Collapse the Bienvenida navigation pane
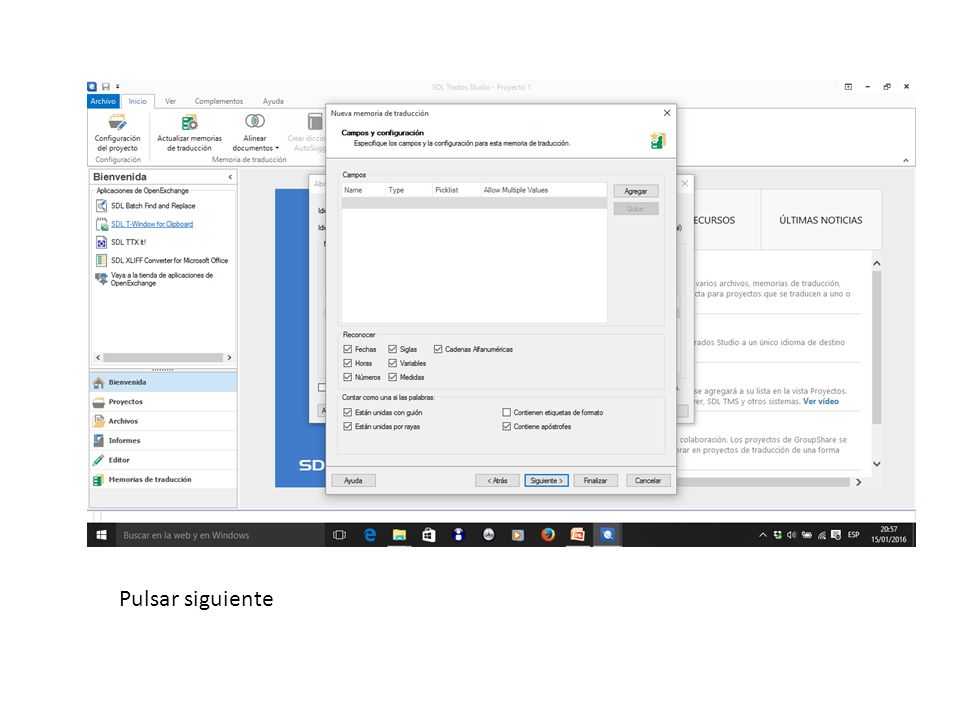Viewport: 960px width, 720px height. 230,177
